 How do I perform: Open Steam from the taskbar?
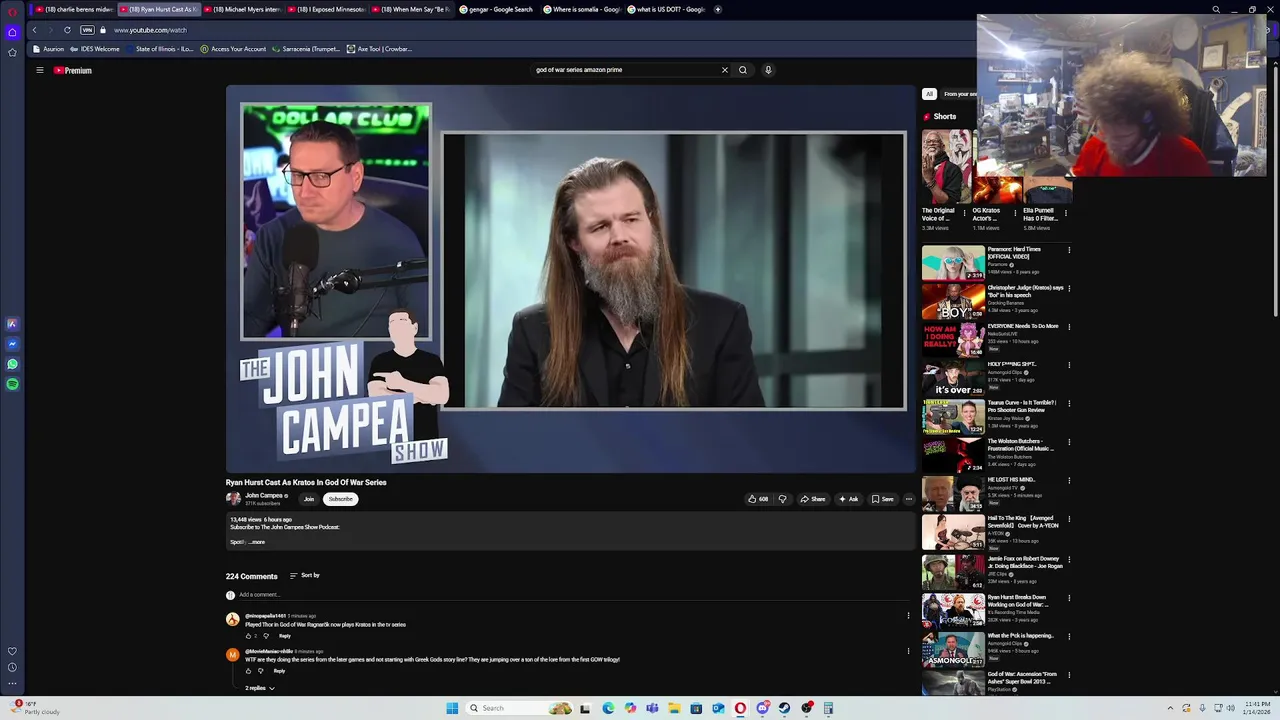(x=784, y=708)
